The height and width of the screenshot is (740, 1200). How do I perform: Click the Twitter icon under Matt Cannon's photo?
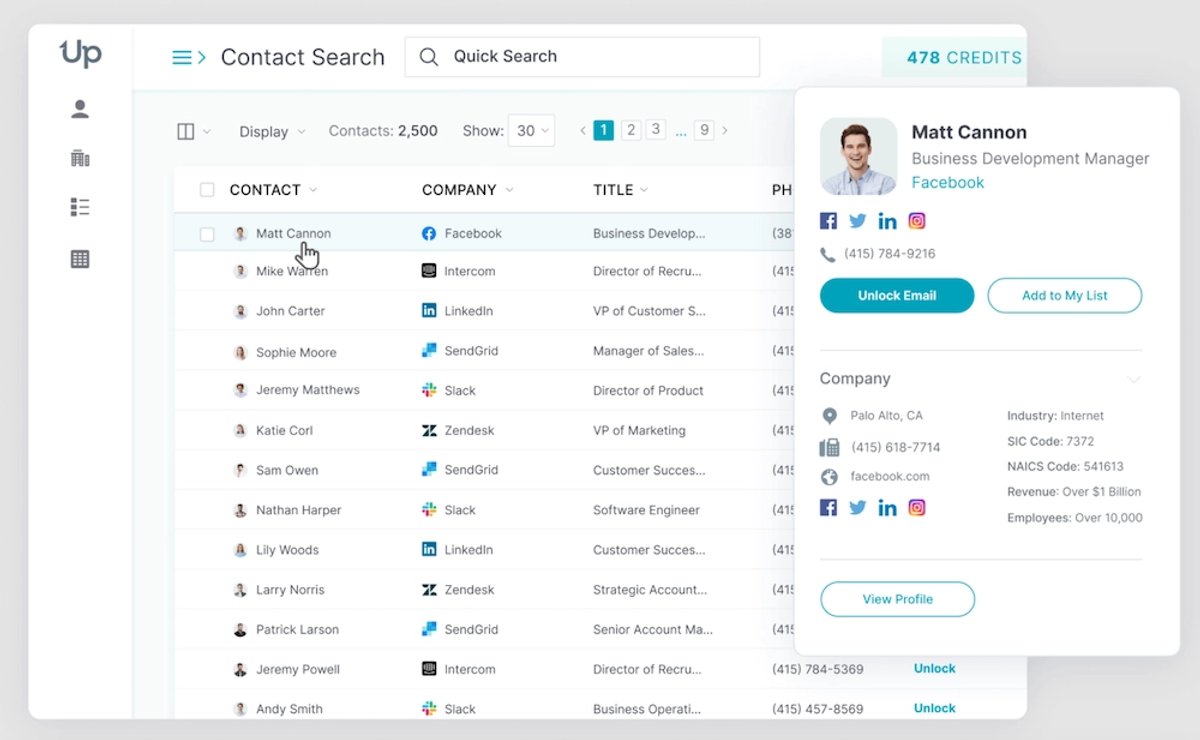[858, 221]
